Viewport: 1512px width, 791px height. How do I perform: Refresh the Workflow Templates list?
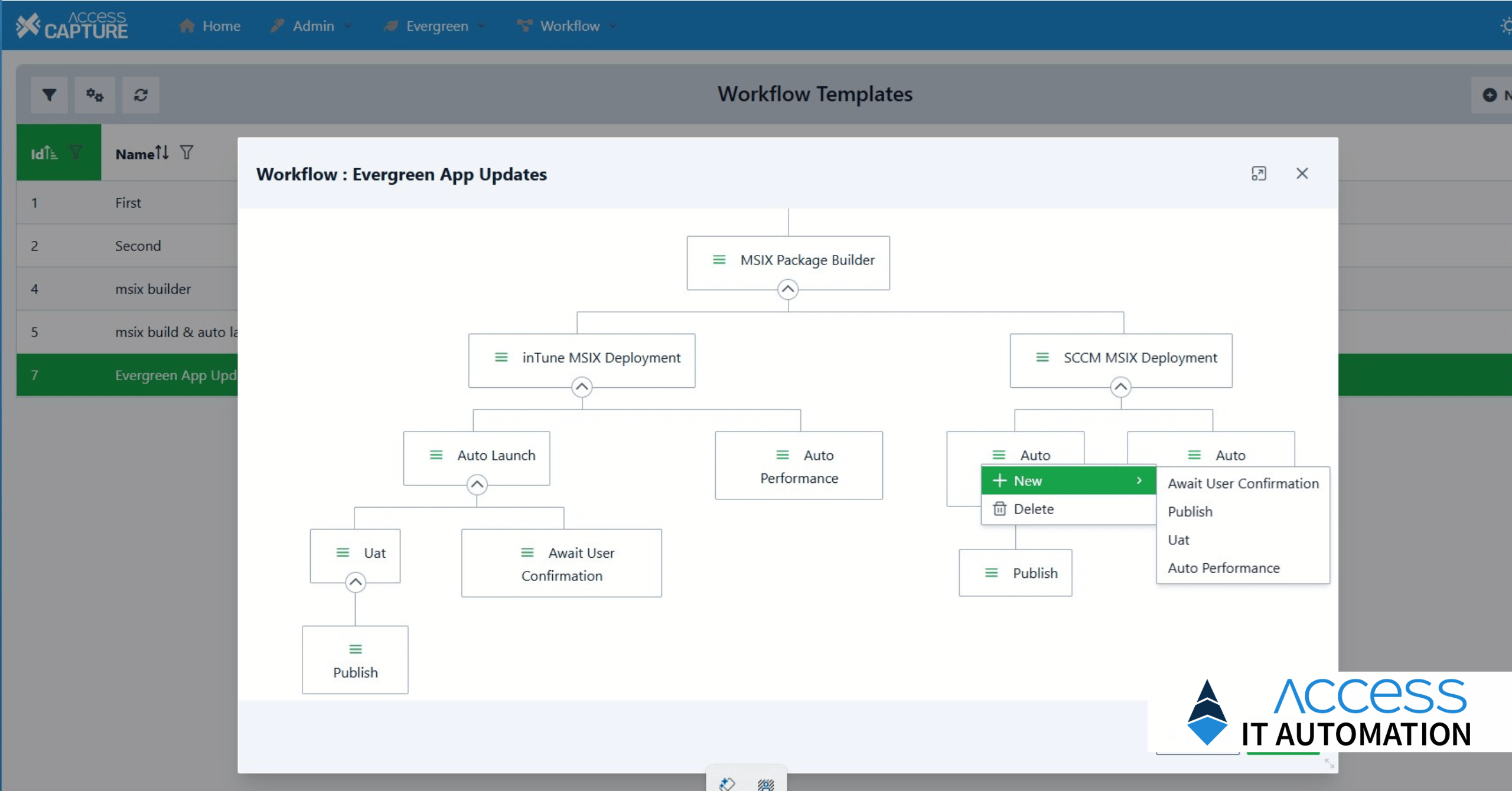pos(141,94)
